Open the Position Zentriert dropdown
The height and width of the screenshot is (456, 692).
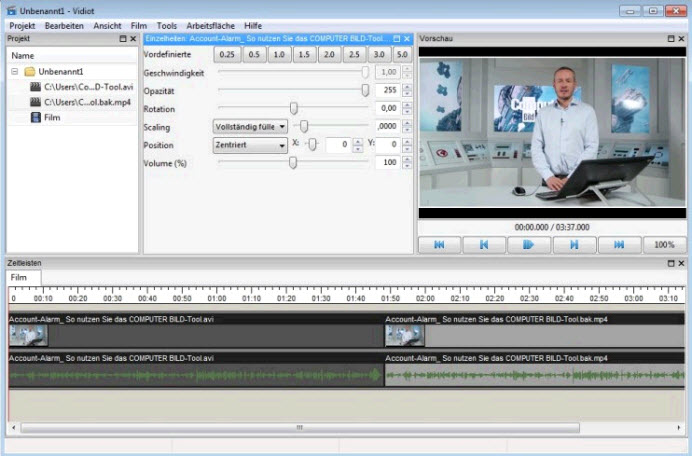coord(250,145)
